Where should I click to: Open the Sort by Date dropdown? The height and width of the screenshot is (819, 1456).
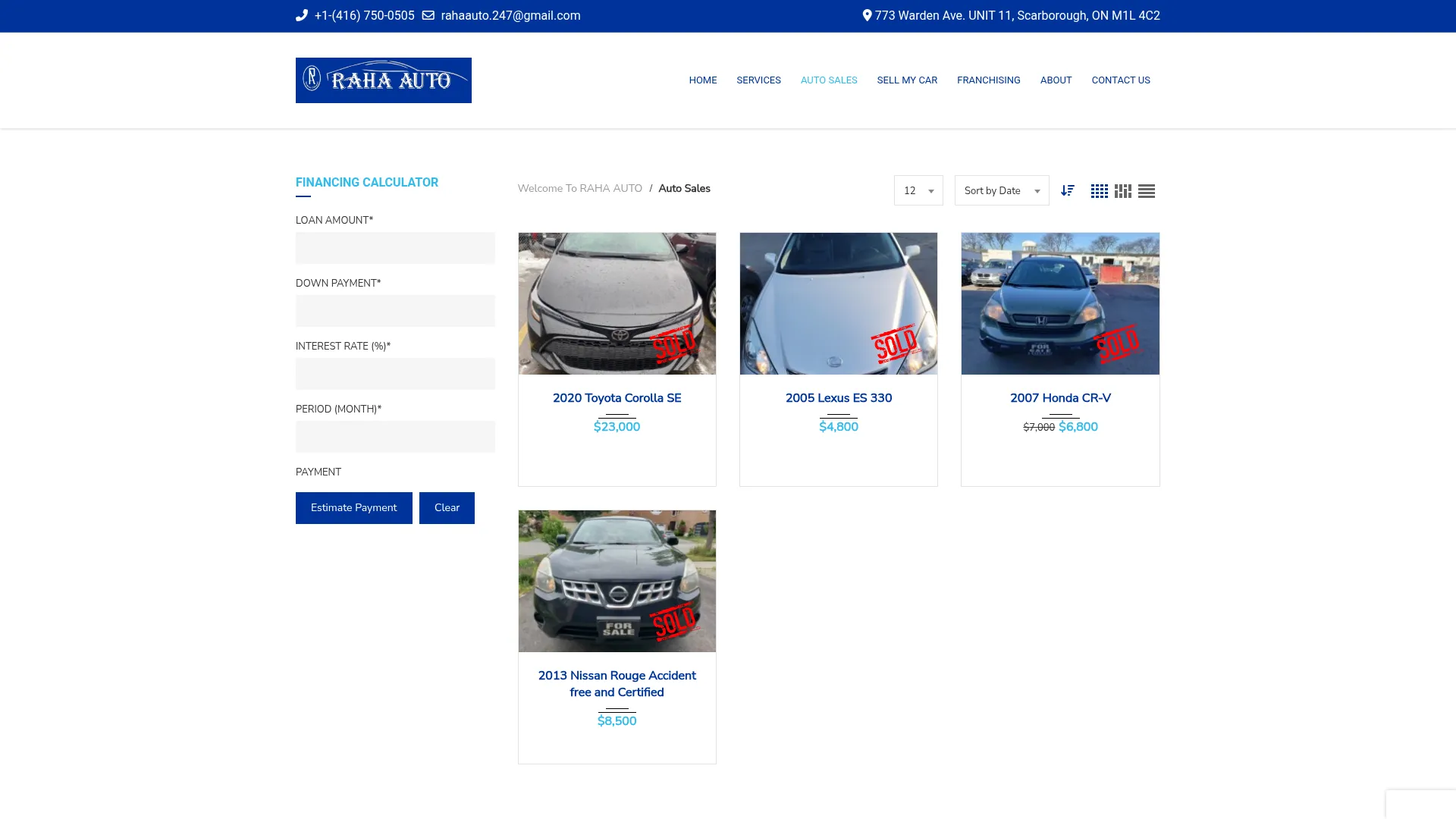[1002, 190]
